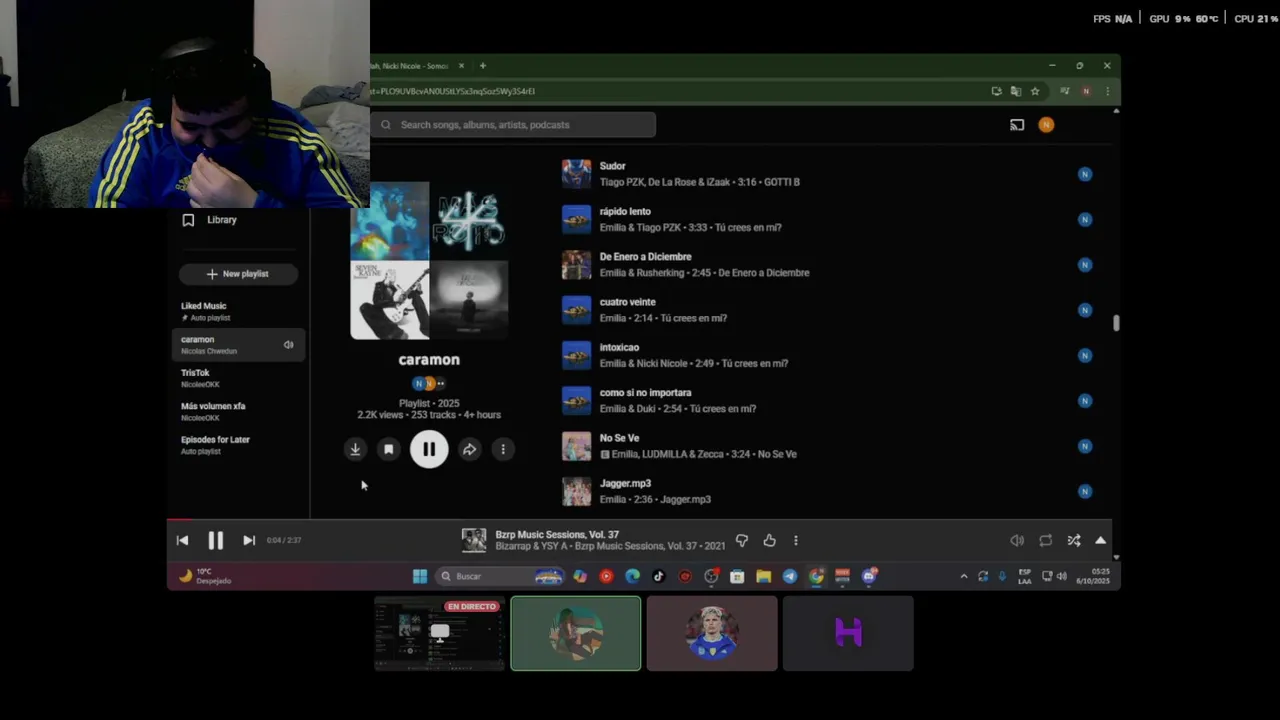This screenshot has width=1280, height=720.
Task: Click the Jagger.mp3 album thumbnail
Action: point(576,491)
